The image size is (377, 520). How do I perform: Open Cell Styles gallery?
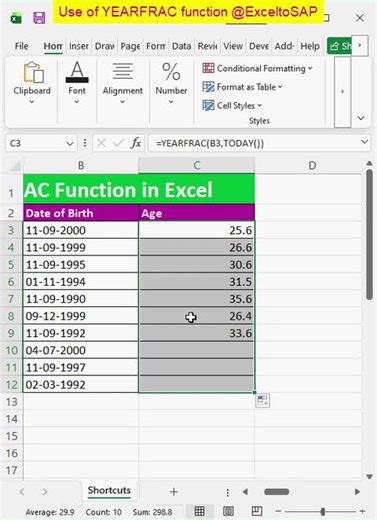pos(232,106)
